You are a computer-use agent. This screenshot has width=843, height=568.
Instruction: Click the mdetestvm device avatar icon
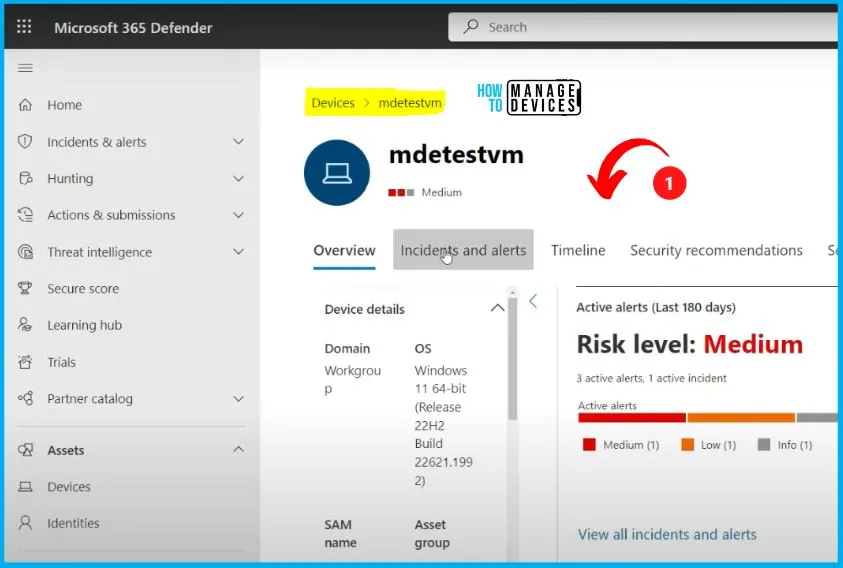point(337,173)
